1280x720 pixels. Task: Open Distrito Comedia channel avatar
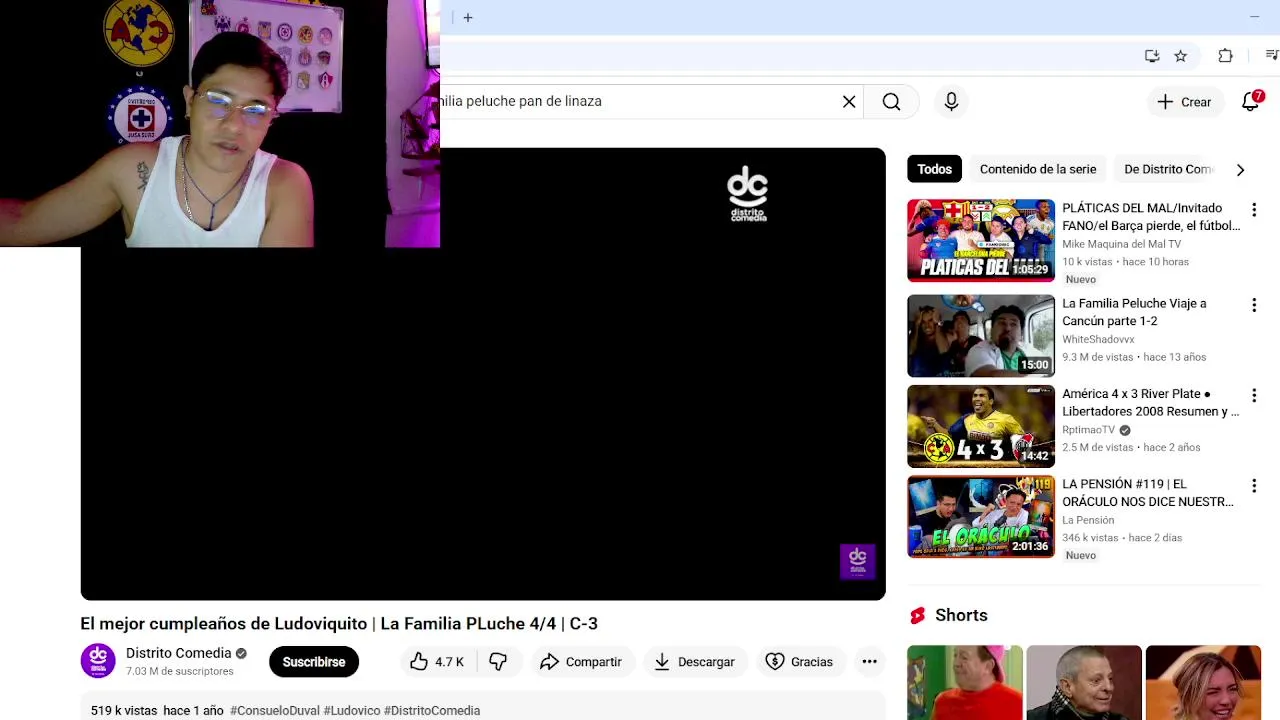pyautogui.click(x=98, y=661)
